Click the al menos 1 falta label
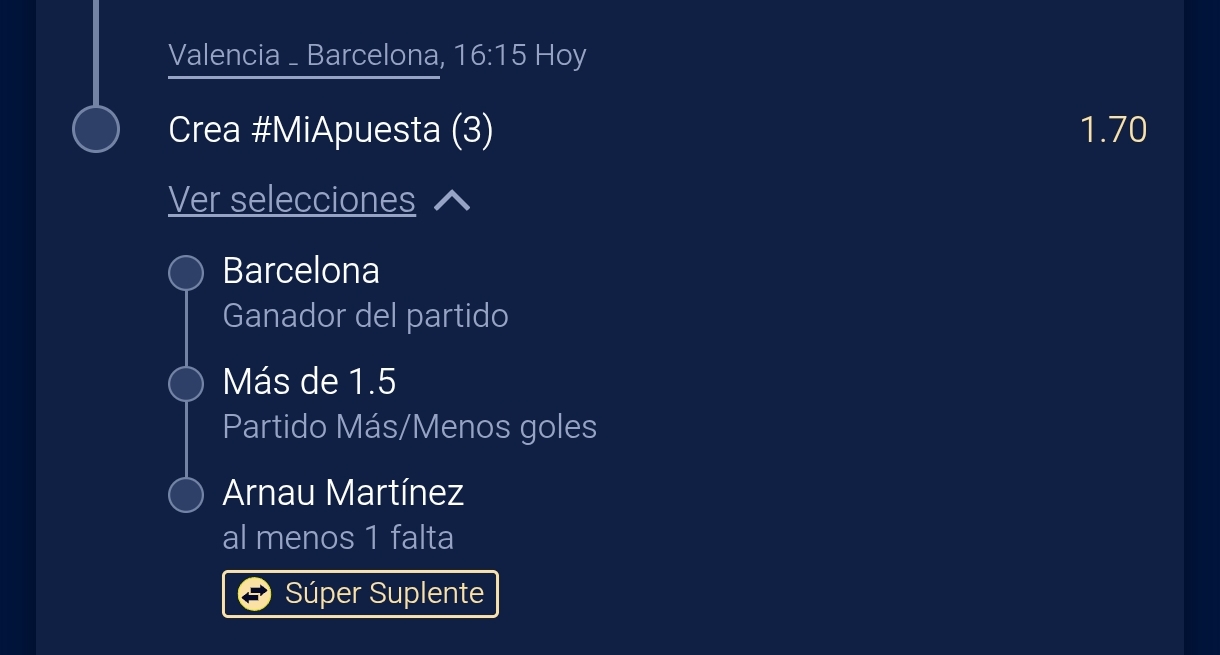The image size is (1220, 655). pos(338,539)
